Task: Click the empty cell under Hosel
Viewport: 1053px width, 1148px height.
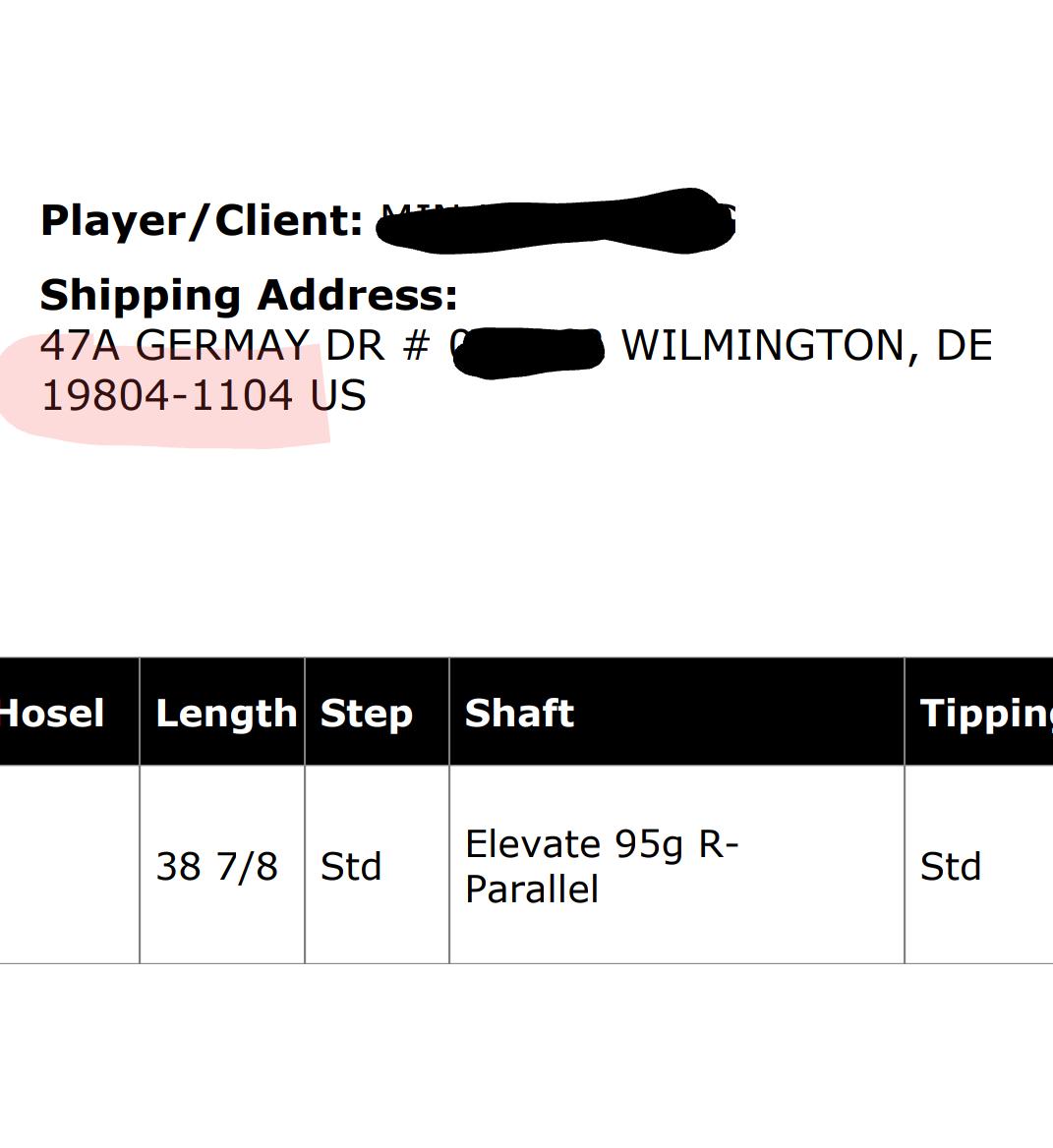Action: [69, 865]
